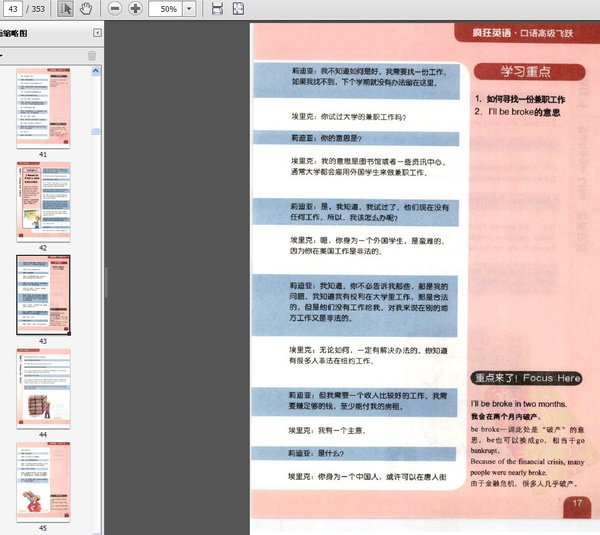Open page 41 thumbnail
Viewport: 600px width, 535px height.
pyautogui.click(x=43, y=109)
